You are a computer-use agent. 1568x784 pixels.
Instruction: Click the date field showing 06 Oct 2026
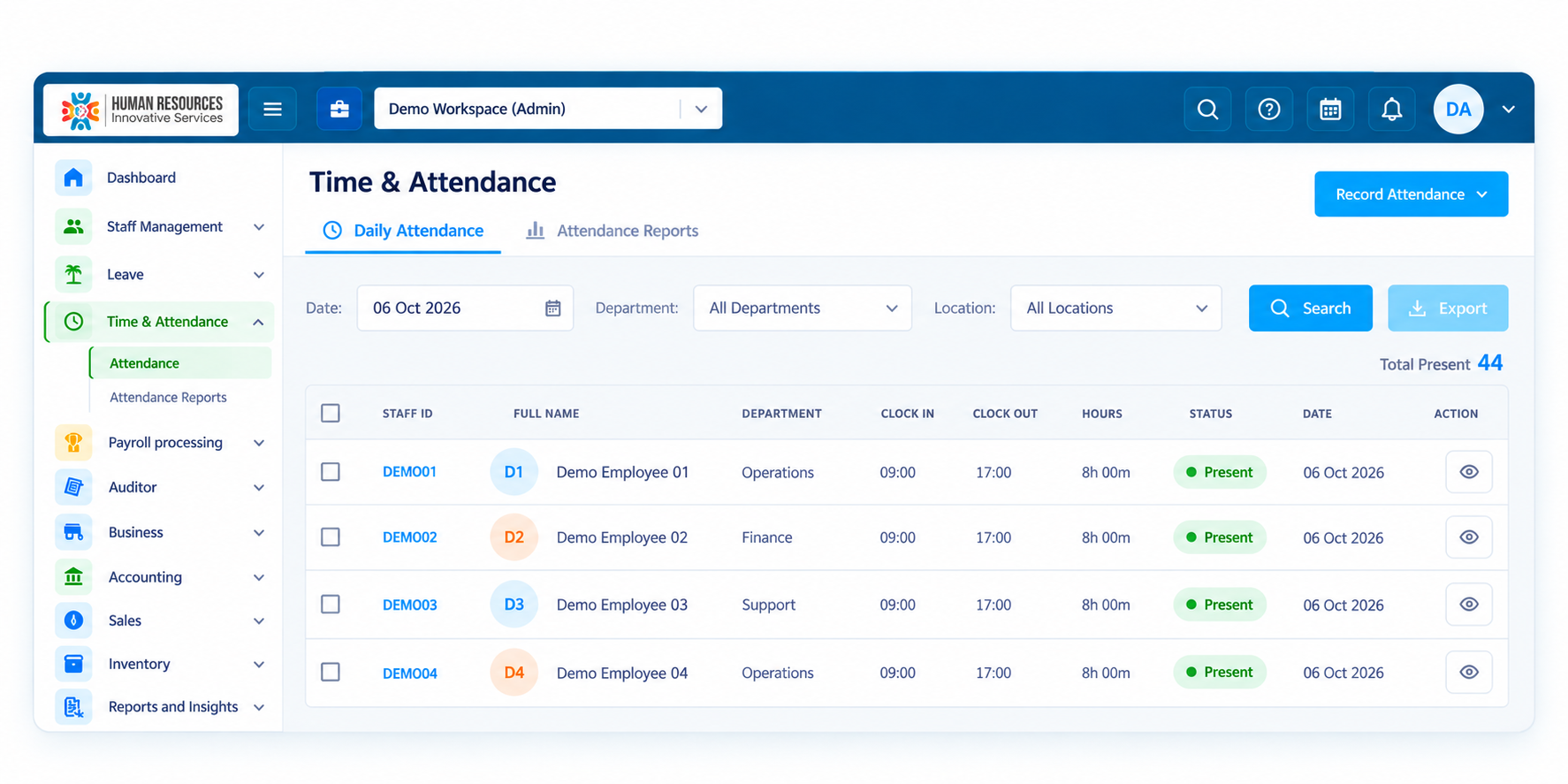[x=465, y=308]
